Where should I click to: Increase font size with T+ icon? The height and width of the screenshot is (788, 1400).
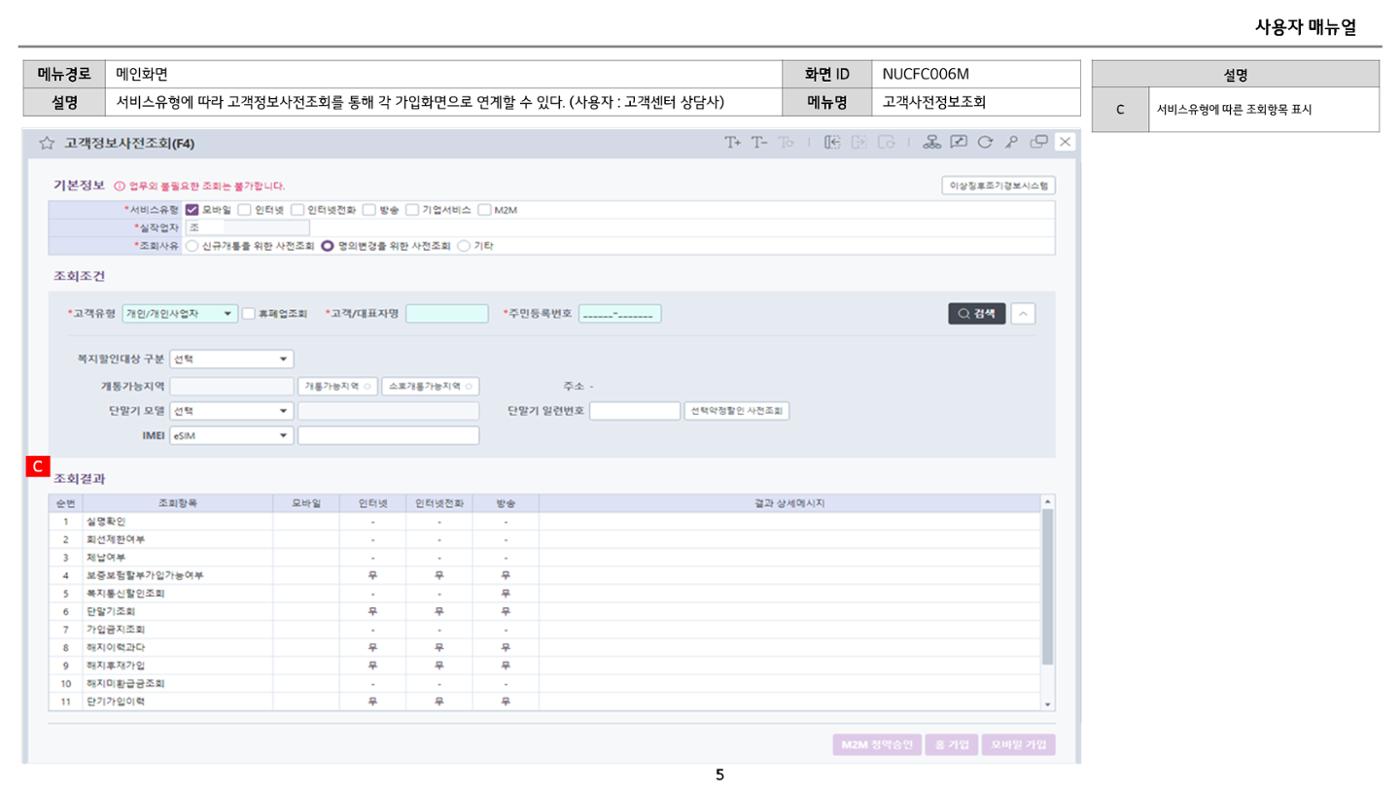(733, 143)
